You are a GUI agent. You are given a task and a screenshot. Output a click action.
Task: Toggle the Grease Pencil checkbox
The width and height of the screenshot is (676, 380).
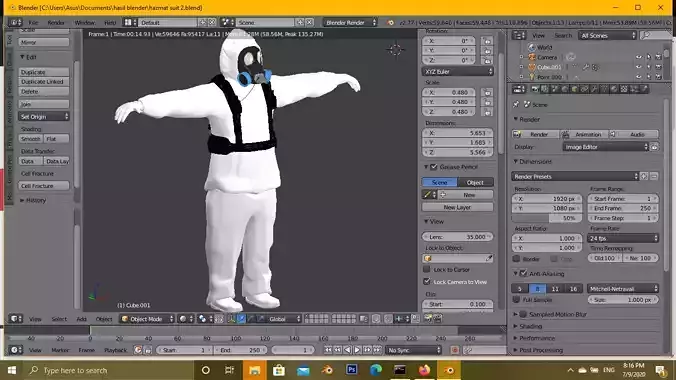click(x=434, y=166)
